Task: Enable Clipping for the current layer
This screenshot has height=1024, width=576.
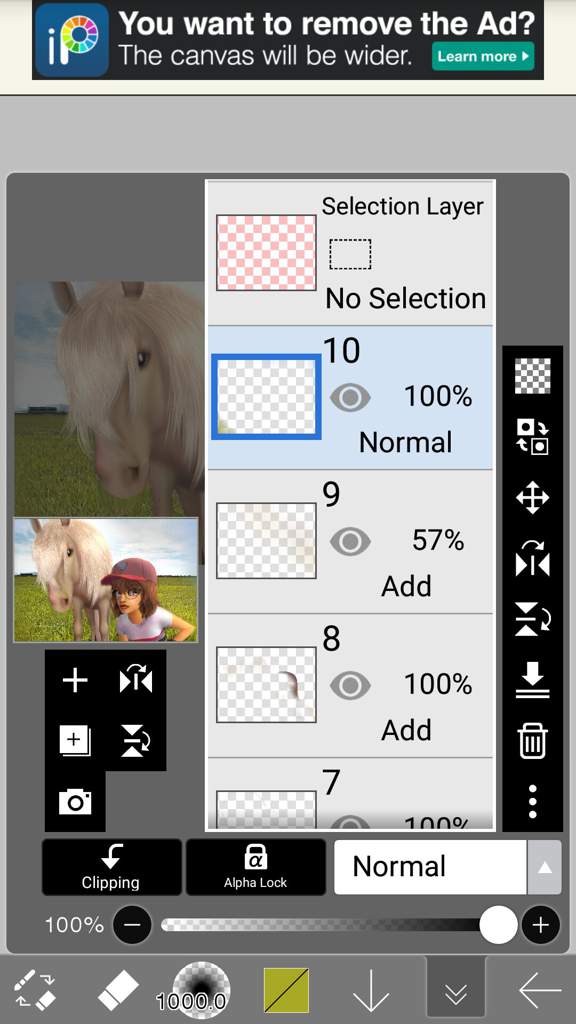Action: click(x=111, y=867)
